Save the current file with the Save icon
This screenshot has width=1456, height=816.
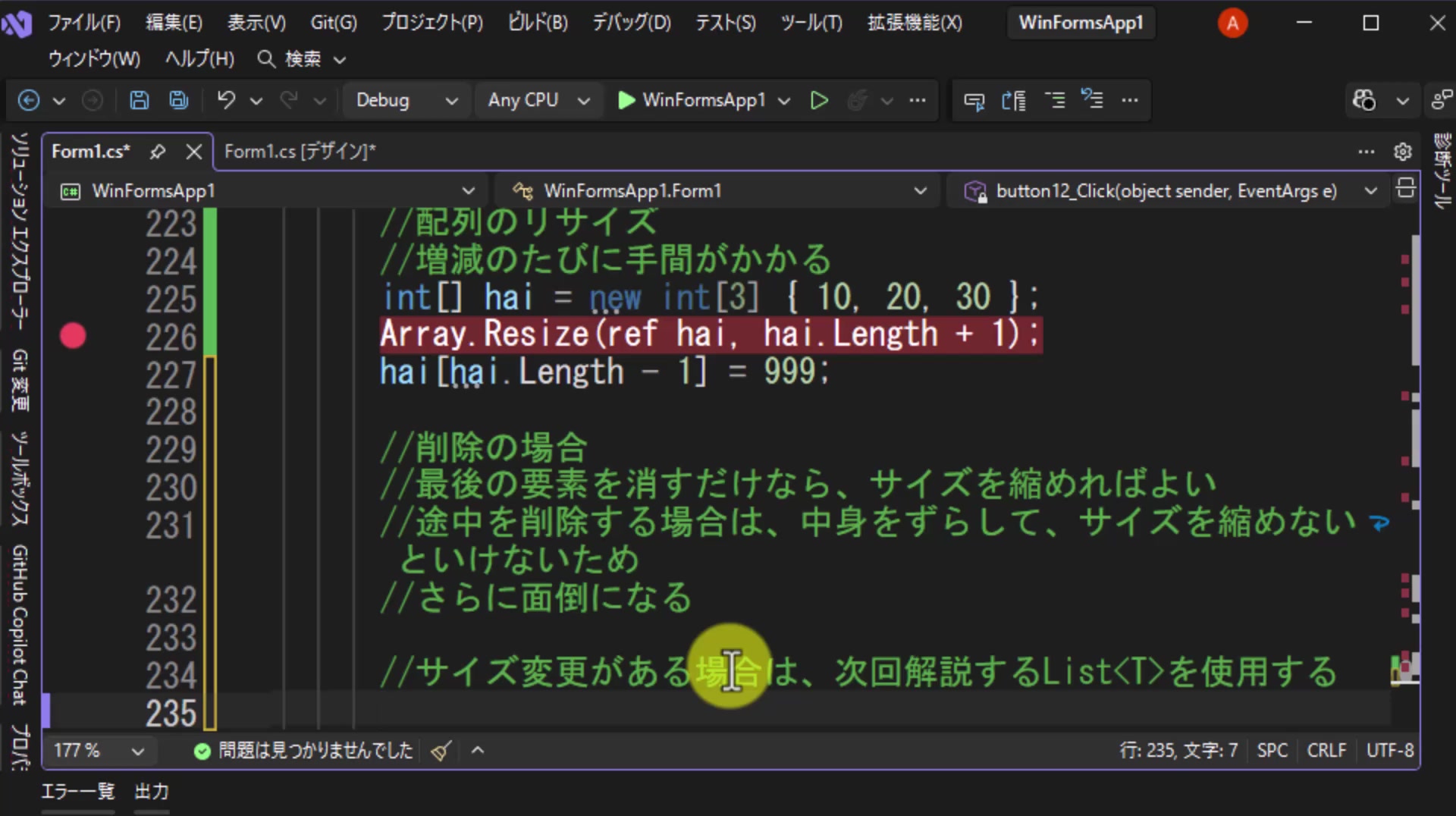pyautogui.click(x=140, y=100)
